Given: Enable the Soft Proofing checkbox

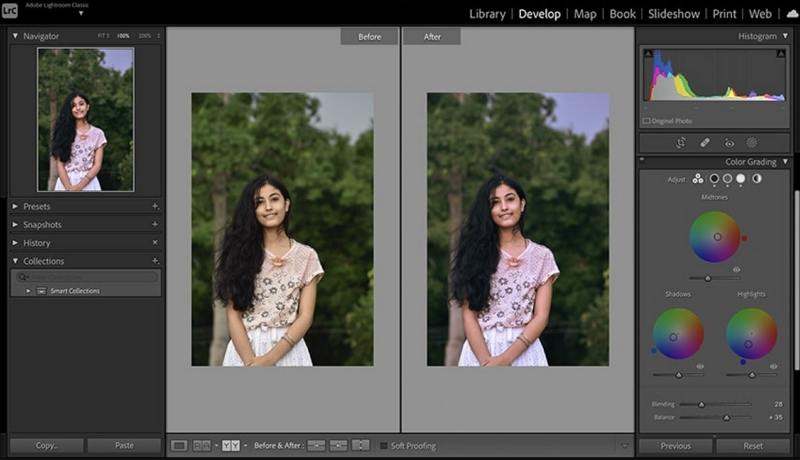Looking at the screenshot, I should [x=384, y=446].
